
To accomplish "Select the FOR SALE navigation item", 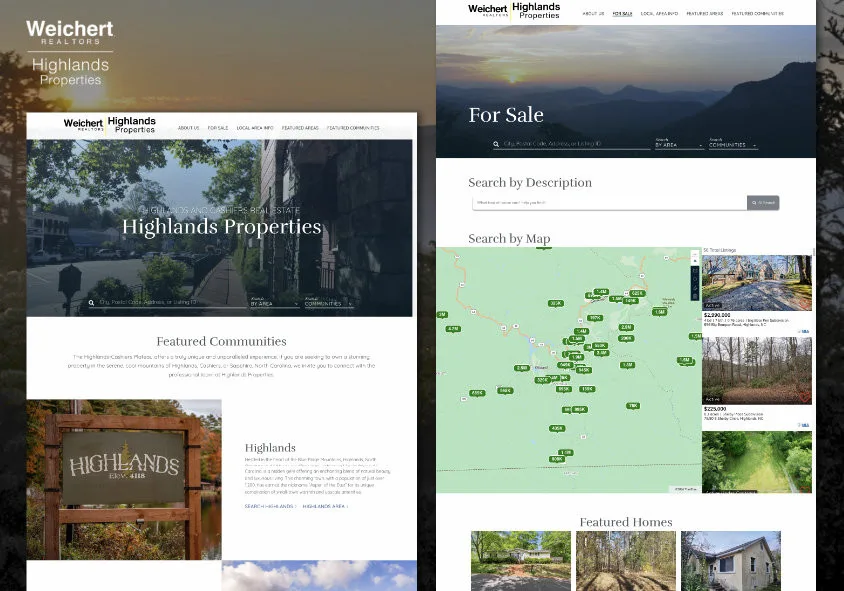I will tap(622, 14).
